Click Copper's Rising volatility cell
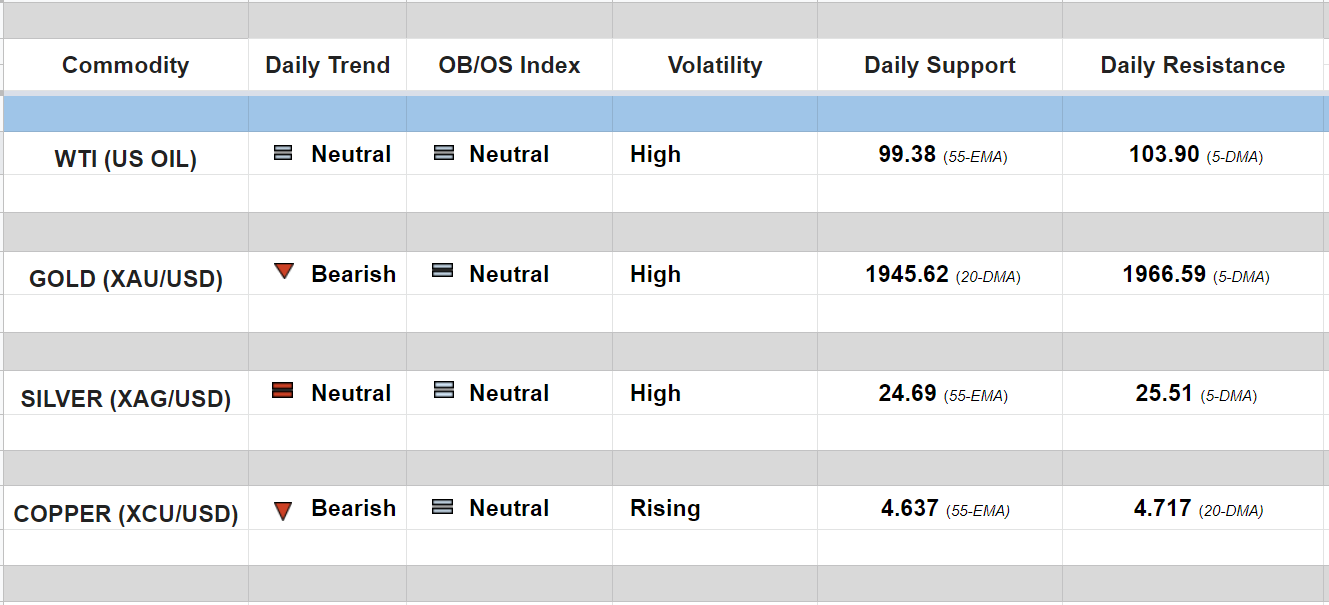Viewport: 1329px width, 605px height. tap(665, 508)
